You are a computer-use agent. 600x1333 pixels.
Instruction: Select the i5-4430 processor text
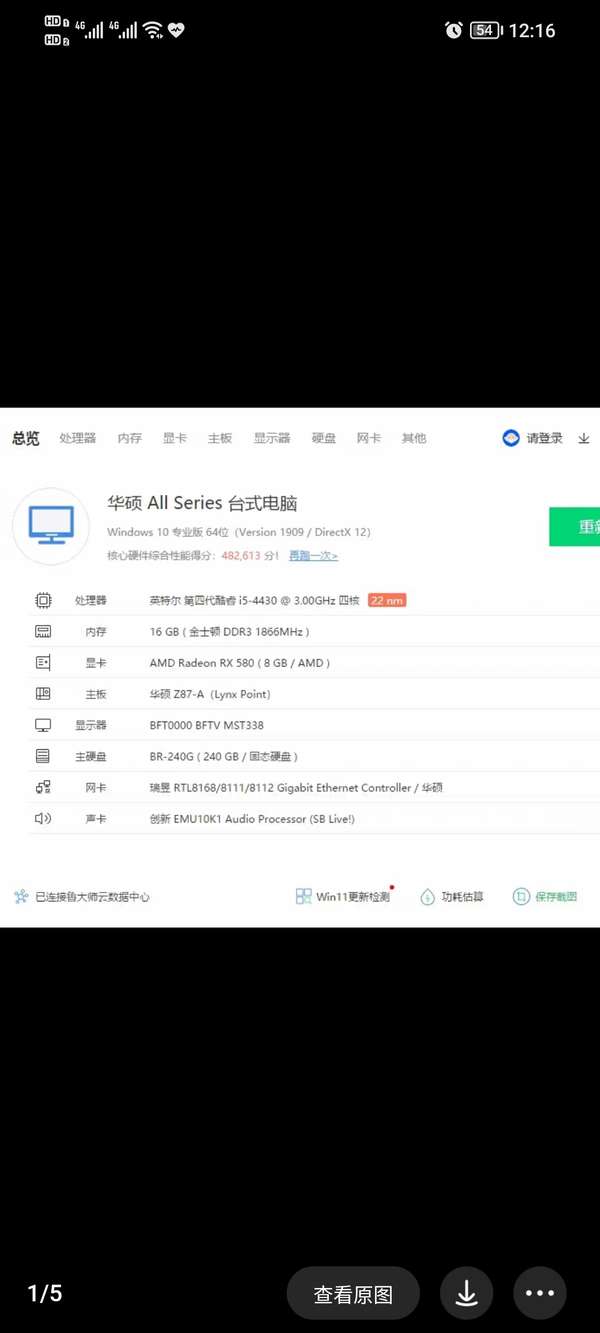(x=255, y=600)
